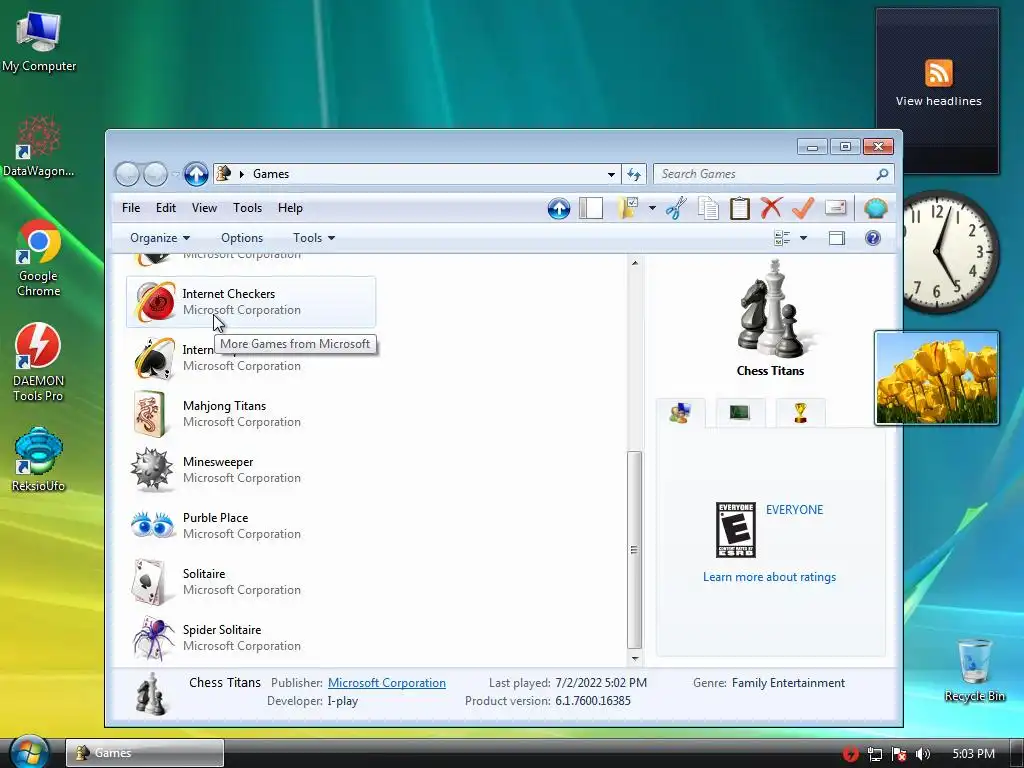1024x768 pixels.
Task: Click the Forward navigation button
Action: (155, 174)
